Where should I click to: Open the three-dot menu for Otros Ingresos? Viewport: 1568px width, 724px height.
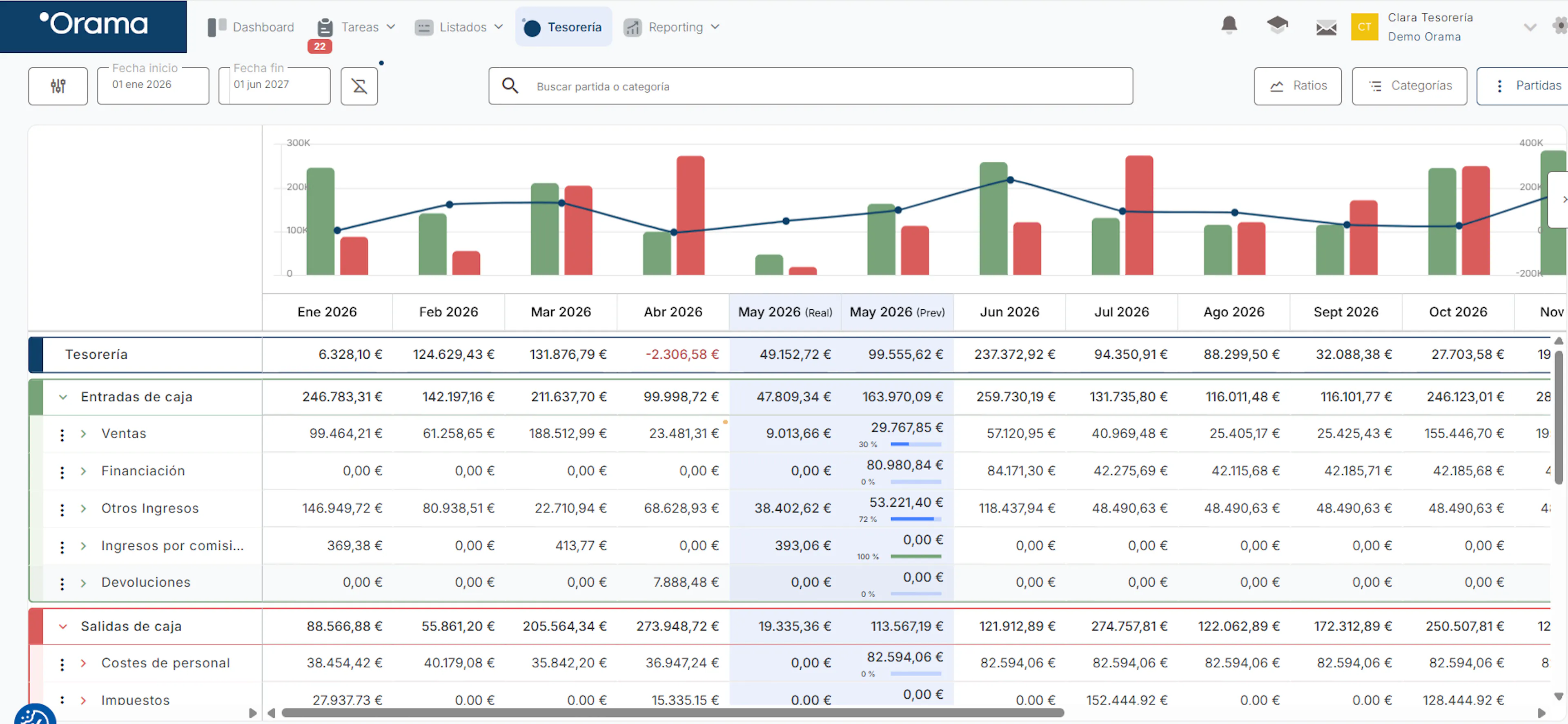click(62, 509)
